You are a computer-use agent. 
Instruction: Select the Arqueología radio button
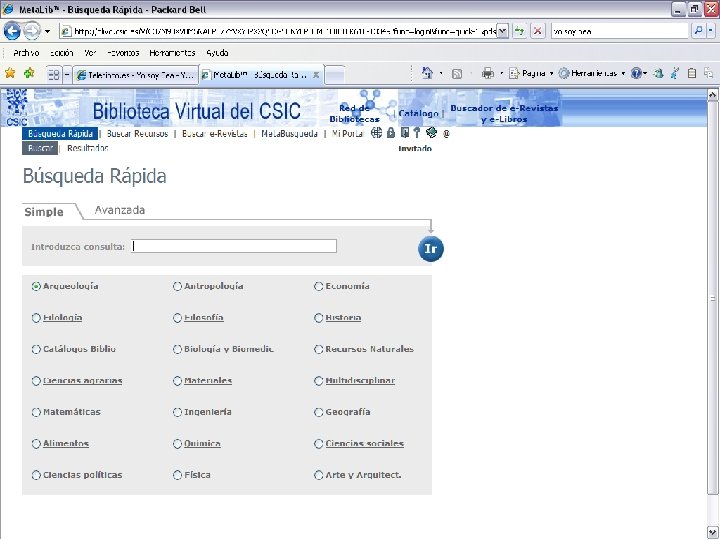pyautogui.click(x=36, y=287)
